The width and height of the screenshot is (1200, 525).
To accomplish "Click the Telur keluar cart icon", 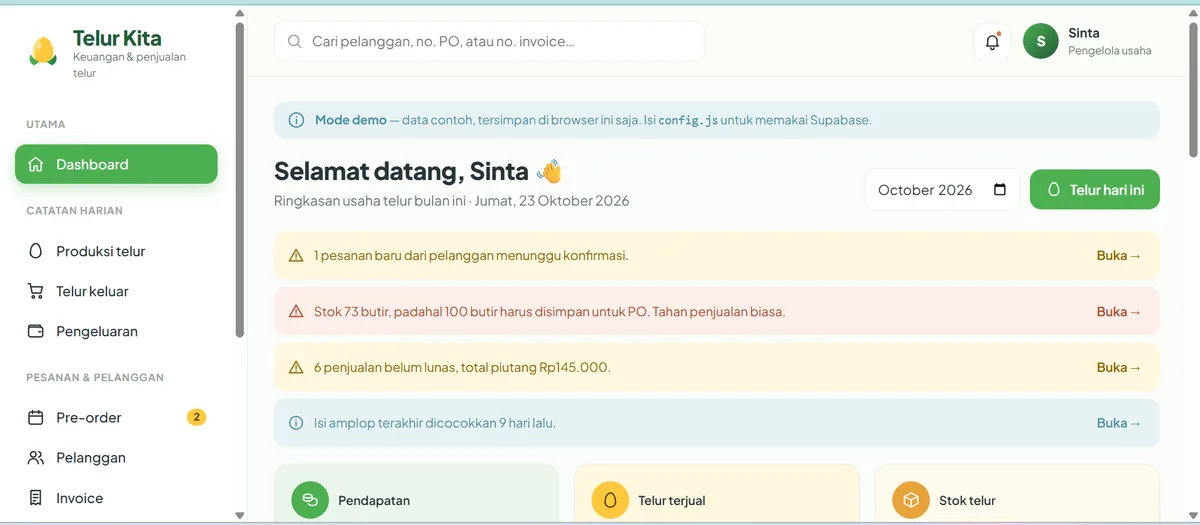I will click(x=36, y=291).
